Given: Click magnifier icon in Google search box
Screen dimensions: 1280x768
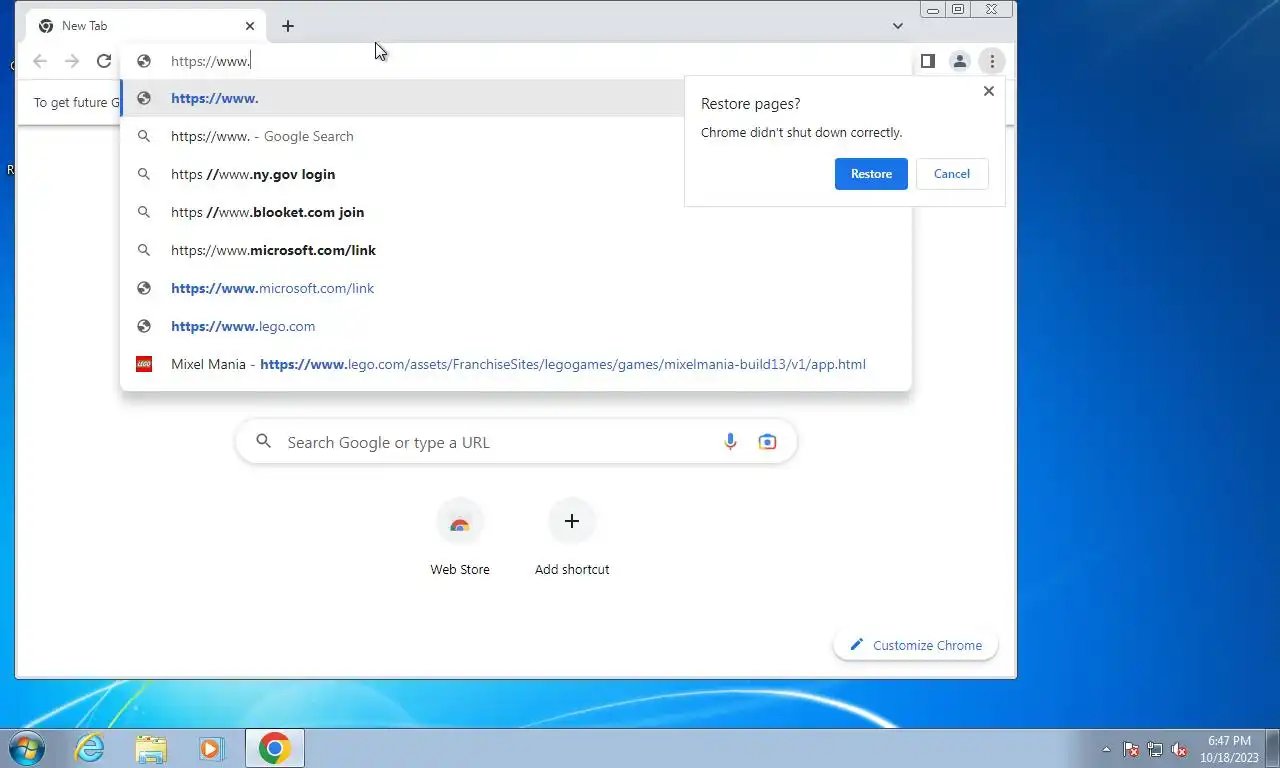Looking at the screenshot, I should pos(263,441).
